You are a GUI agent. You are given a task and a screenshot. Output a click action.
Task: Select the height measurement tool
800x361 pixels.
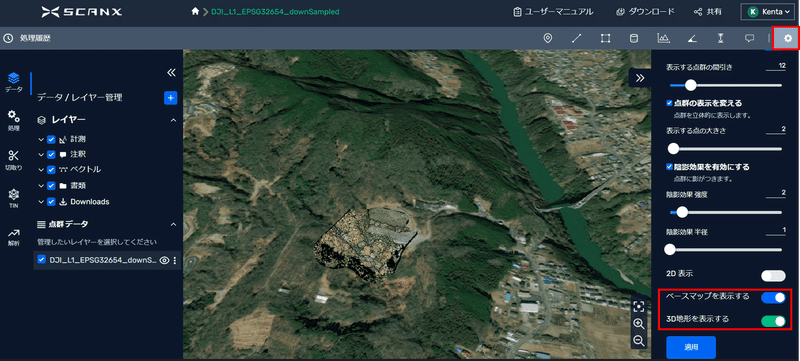coord(720,38)
